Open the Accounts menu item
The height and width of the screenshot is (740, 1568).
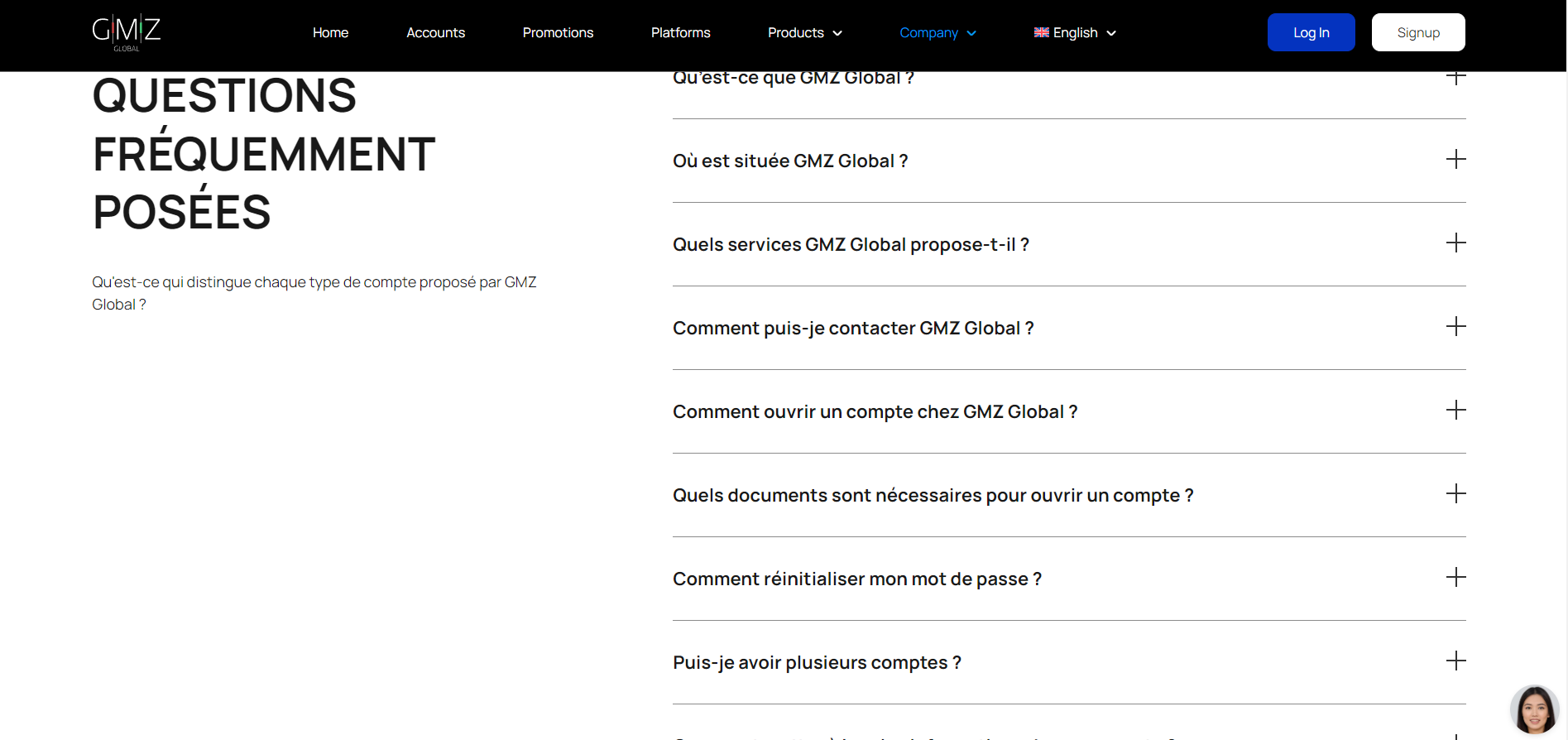coord(435,33)
